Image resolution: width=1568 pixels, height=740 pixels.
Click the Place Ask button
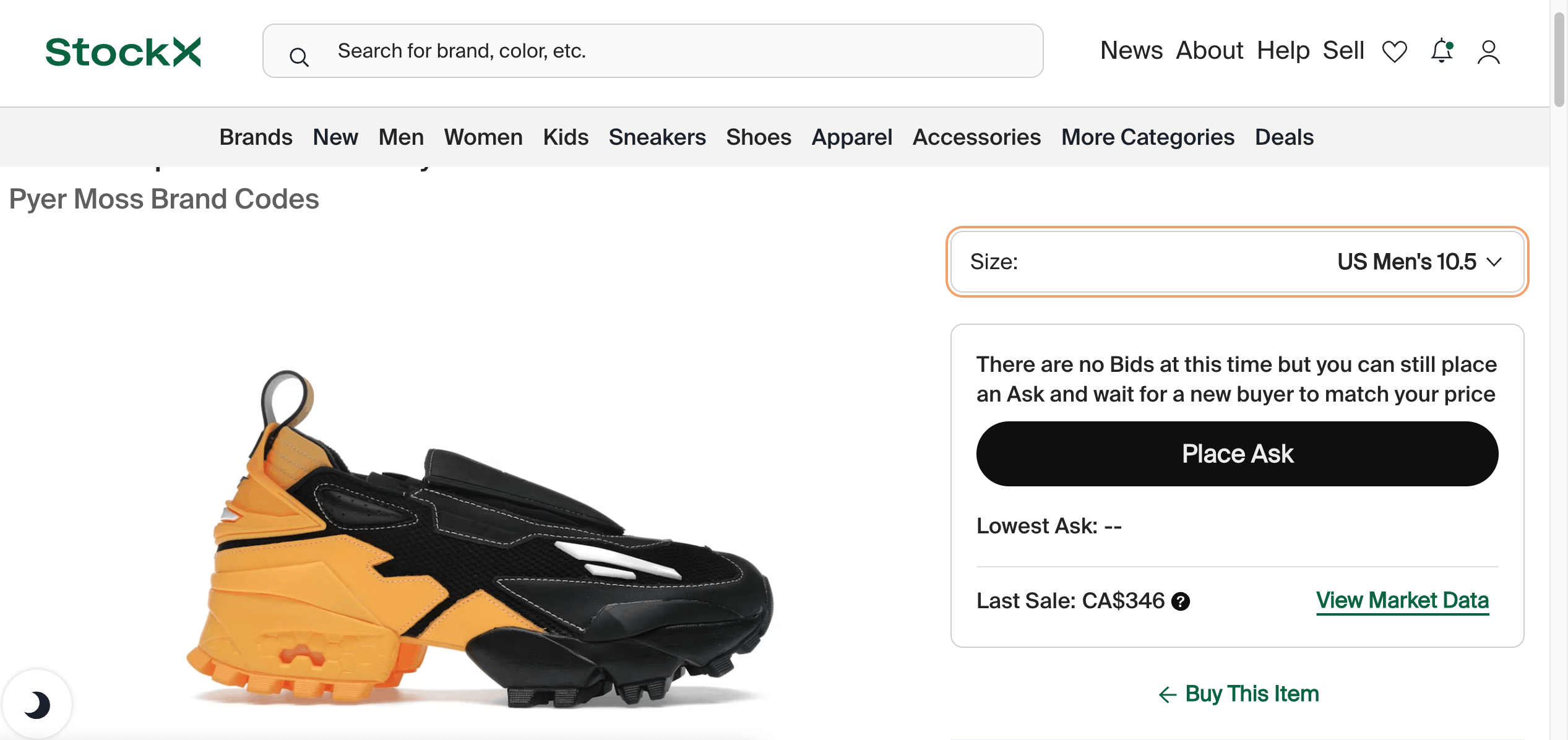[1238, 454]
